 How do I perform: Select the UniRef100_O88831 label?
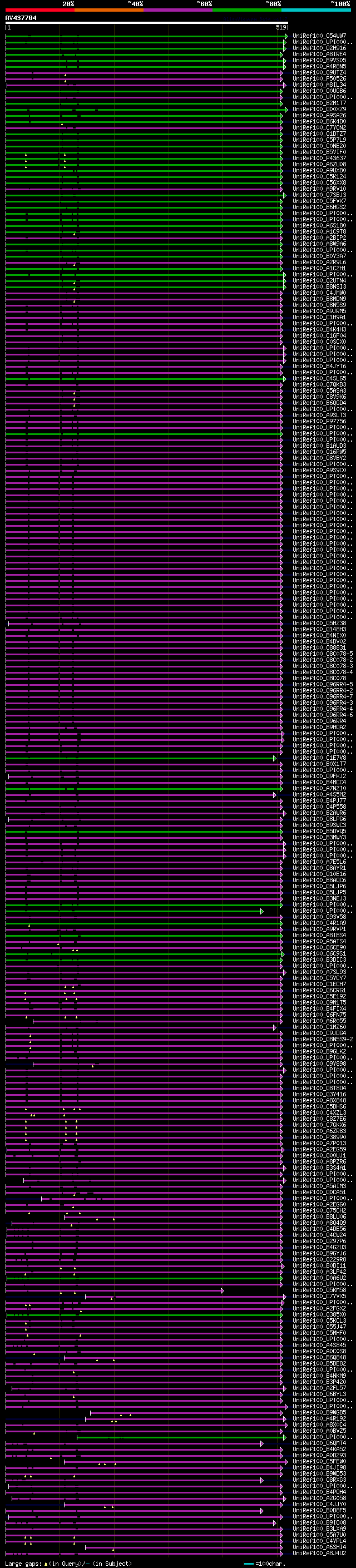(x=319, y=647)
